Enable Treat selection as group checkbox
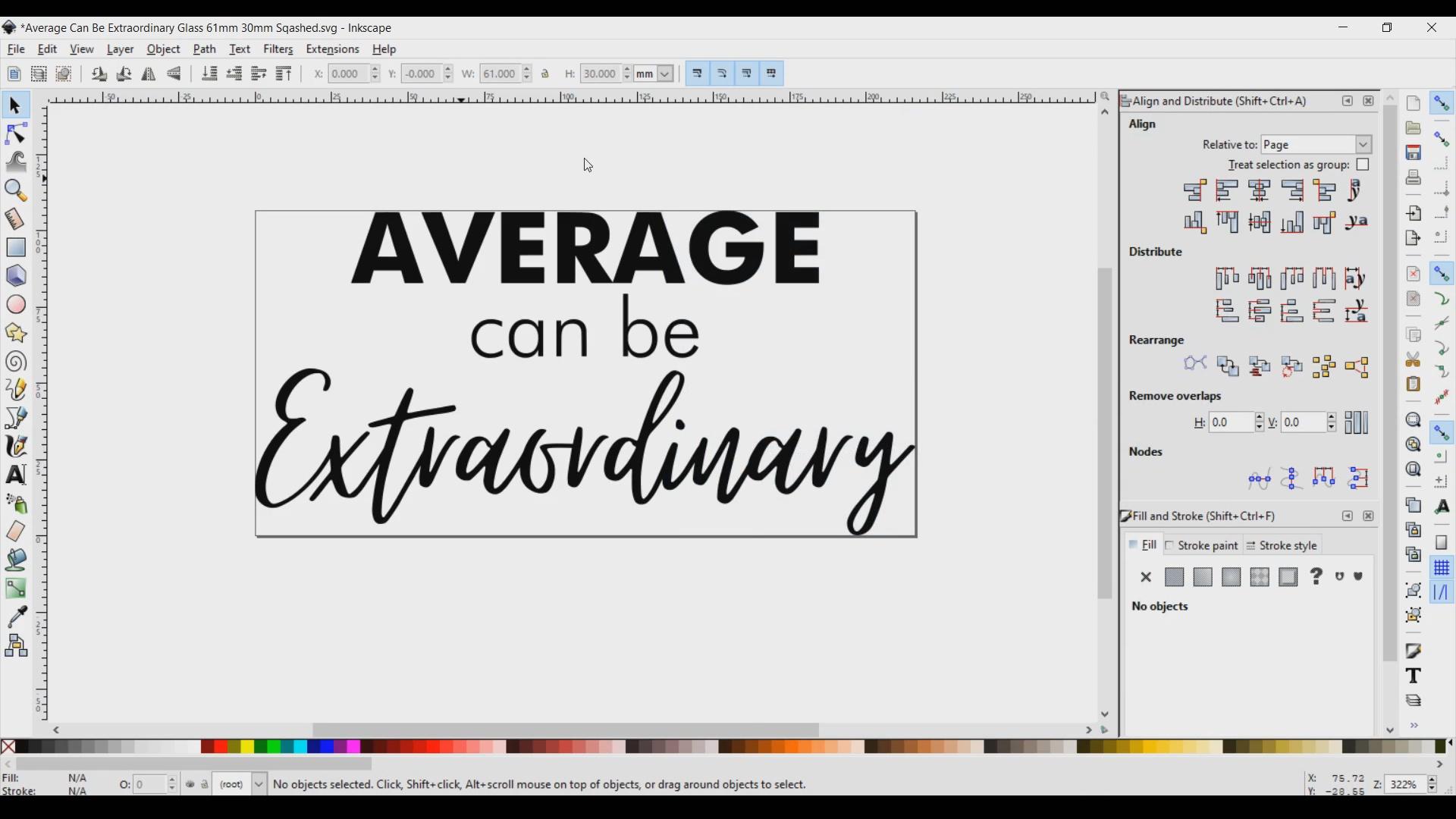 [1363, 165]
